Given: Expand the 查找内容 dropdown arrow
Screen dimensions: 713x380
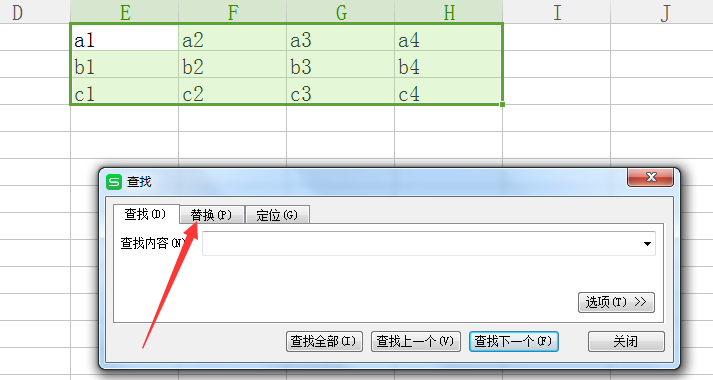Looking at the screenshot, I should pos(647,244).
